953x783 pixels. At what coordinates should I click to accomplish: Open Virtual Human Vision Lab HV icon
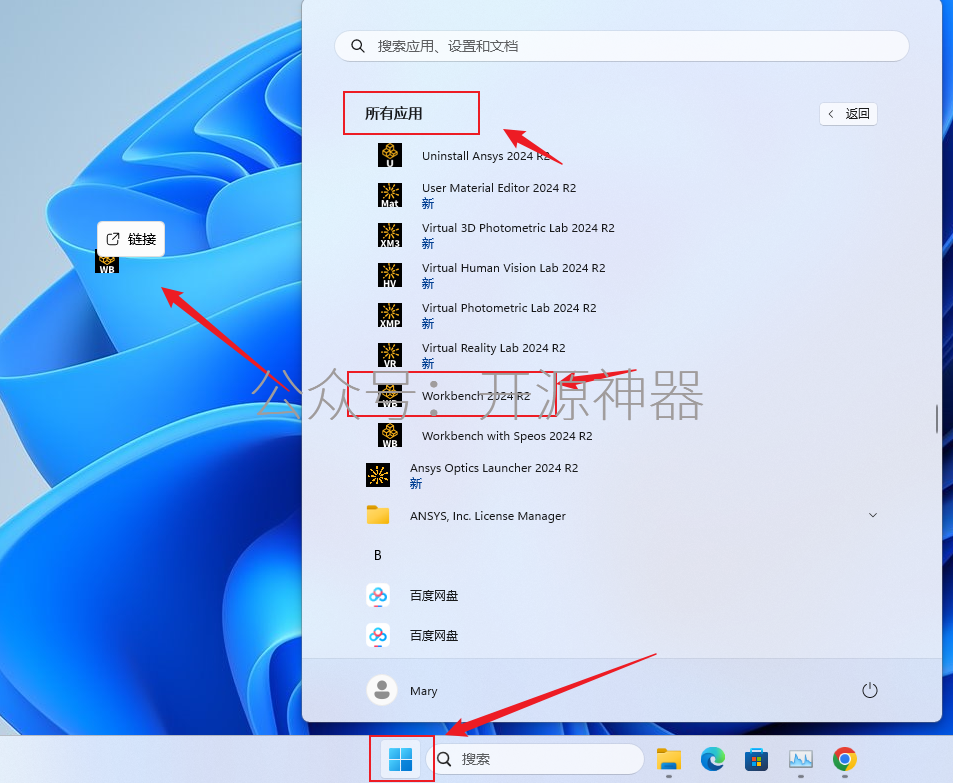pyautogui.click(x=390, y=275)
